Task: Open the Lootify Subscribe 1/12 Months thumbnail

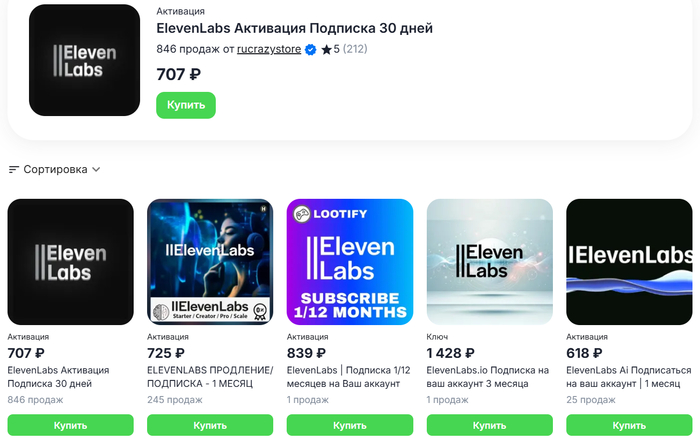Action: pyautogui.click(x=350, y=261)
